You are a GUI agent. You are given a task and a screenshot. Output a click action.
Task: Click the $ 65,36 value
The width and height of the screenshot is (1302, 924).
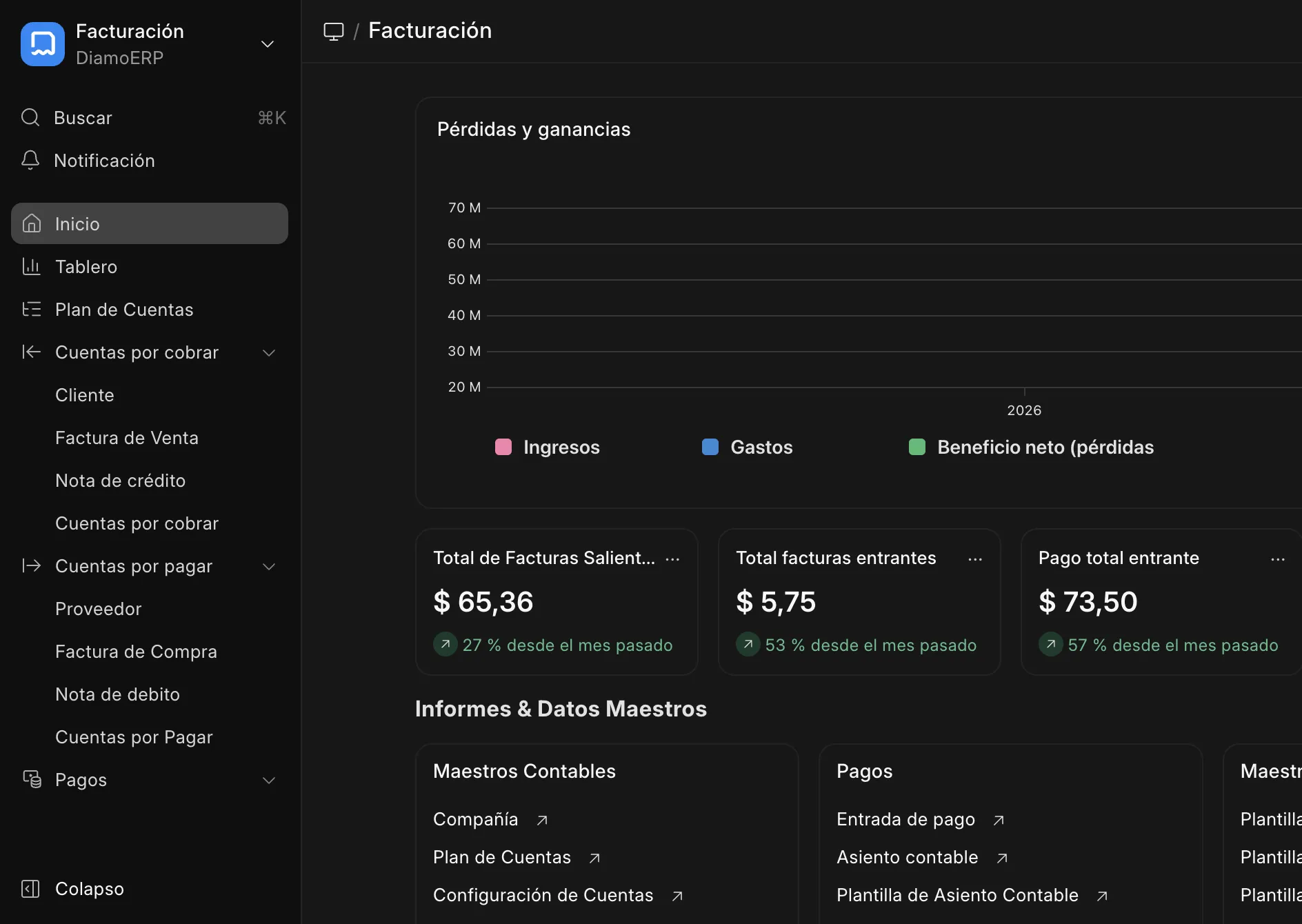483,601
